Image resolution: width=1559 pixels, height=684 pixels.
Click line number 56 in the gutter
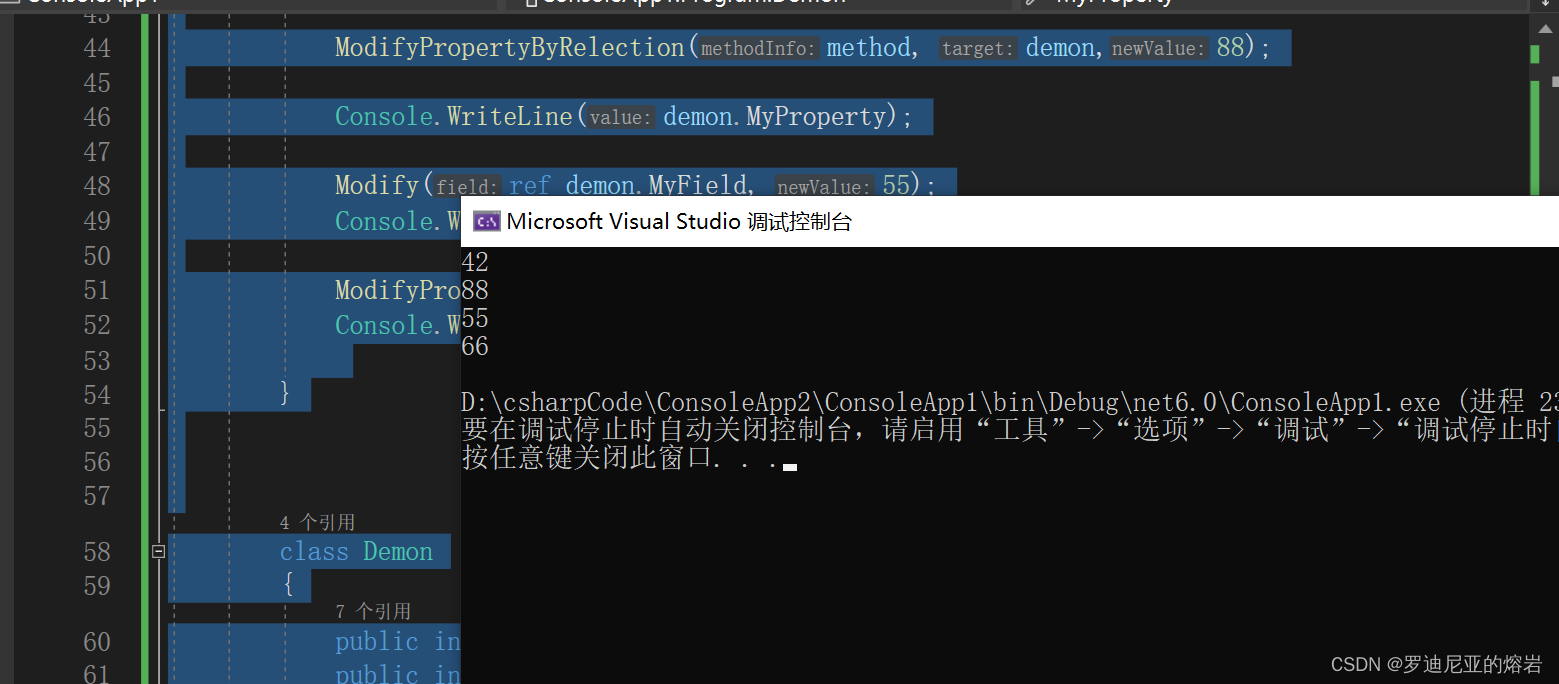97,462
